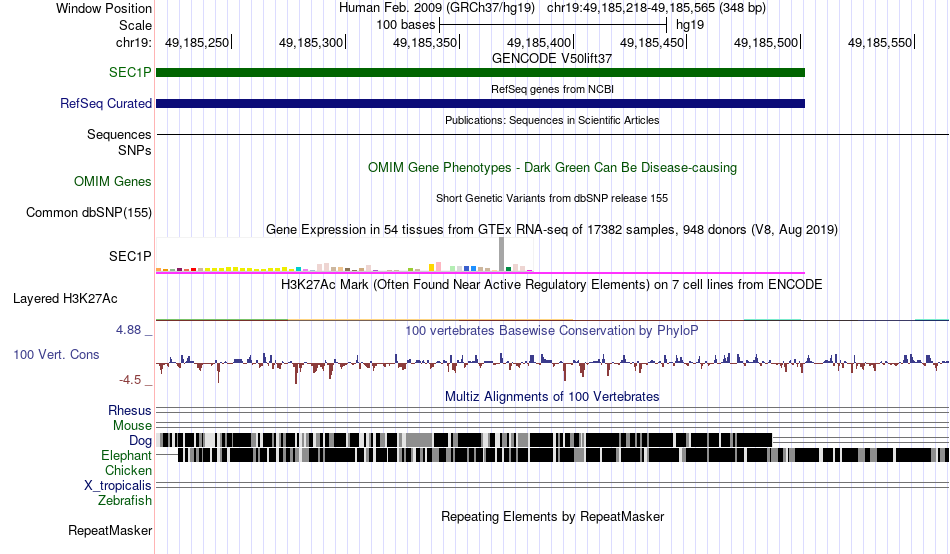Click the 49,185,450 ruler position
Viewport: 950px width, 554px height.
pyautogui.click(x=653, y=42)
